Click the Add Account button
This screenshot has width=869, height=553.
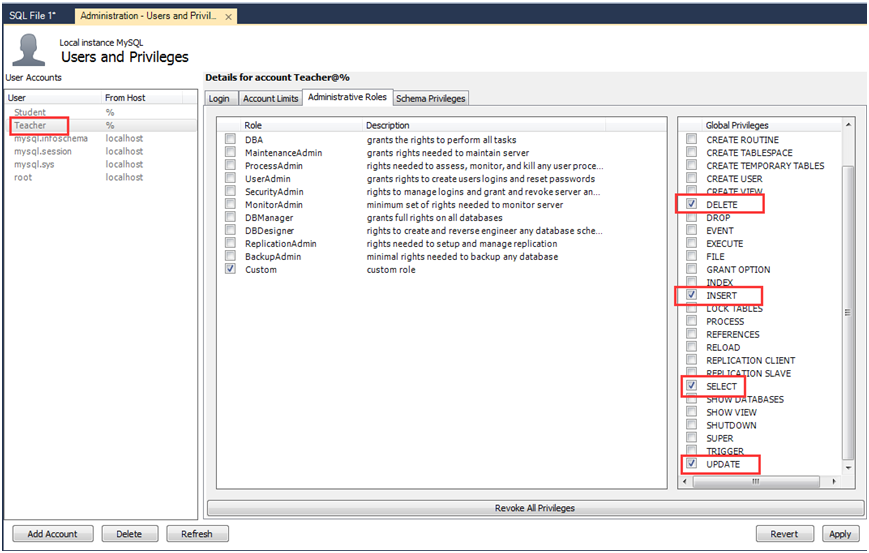tap(53, 534)
